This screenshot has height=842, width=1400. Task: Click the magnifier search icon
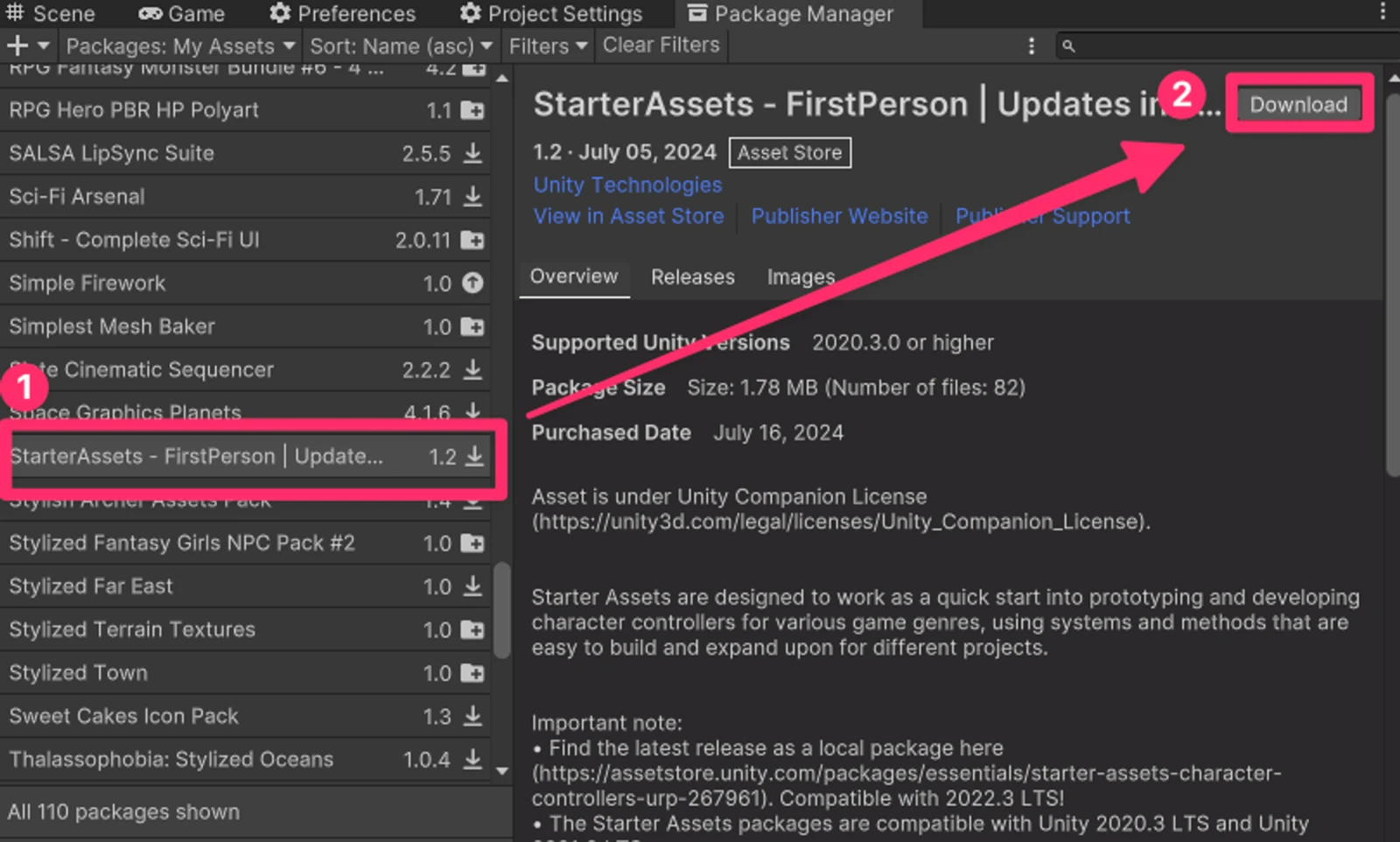tap(1068, 46)
